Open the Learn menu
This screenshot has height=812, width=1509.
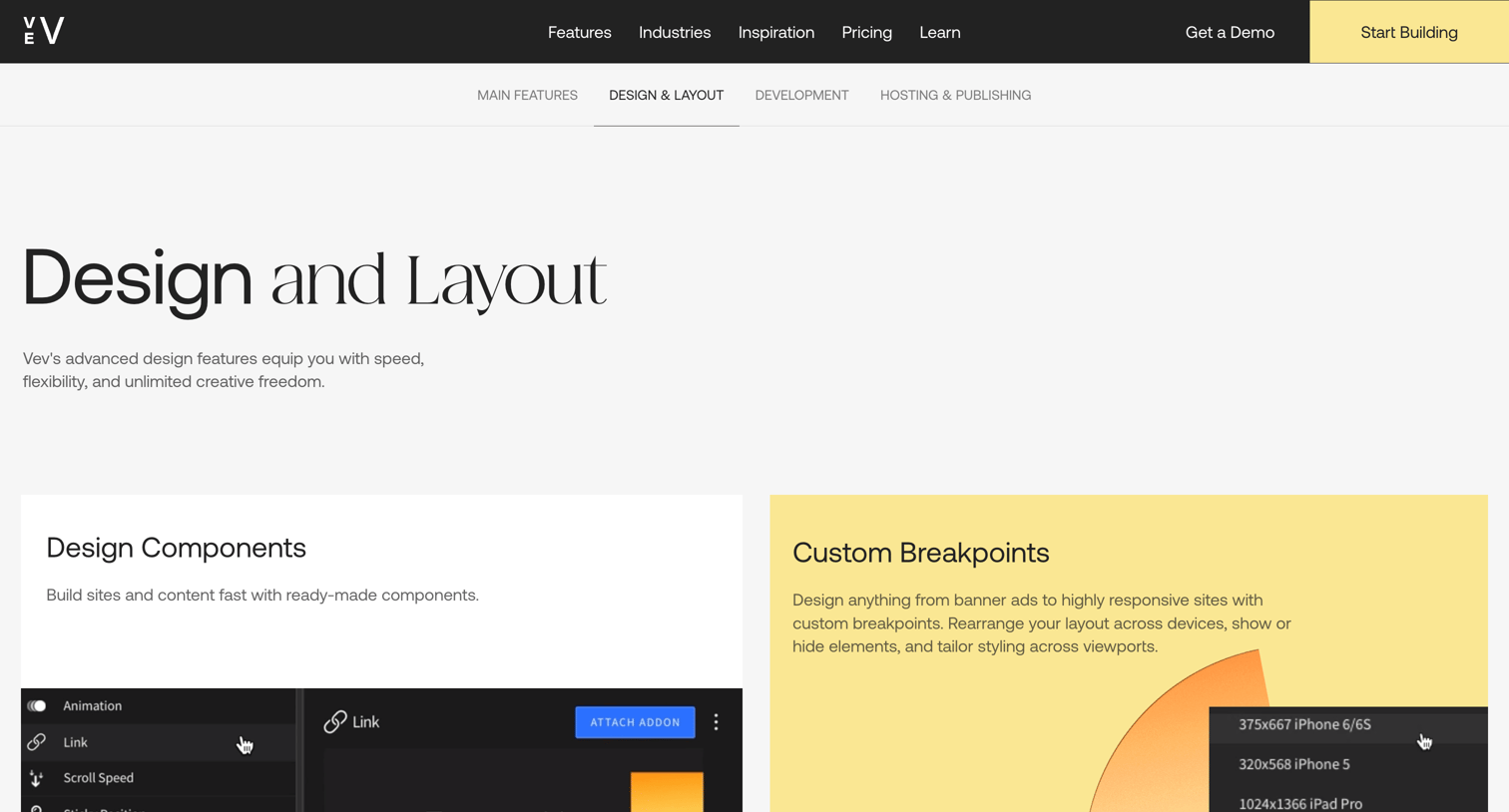pos(940,32)
